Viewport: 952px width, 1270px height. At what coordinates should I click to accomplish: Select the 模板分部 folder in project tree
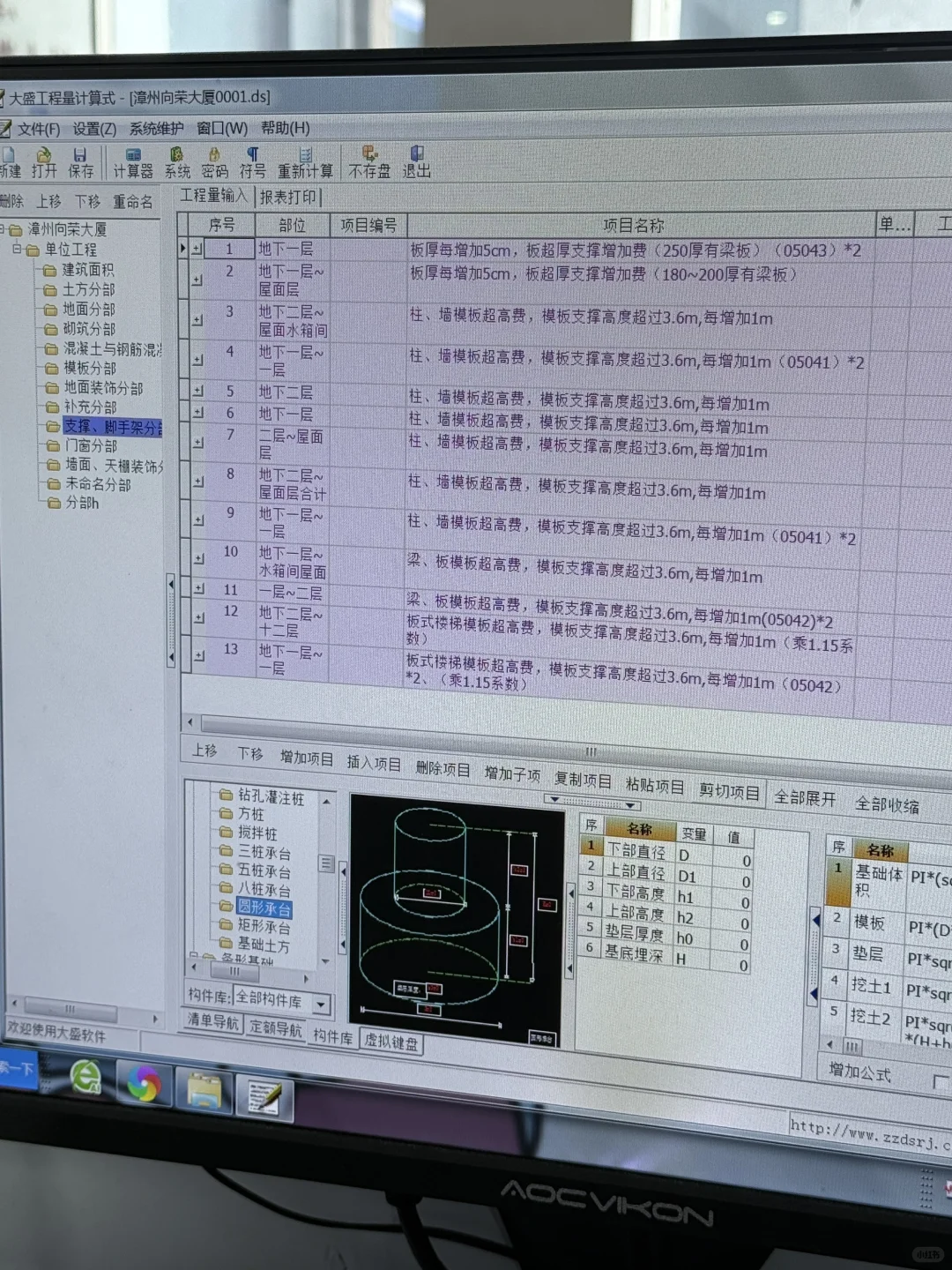tap(80, 368)
